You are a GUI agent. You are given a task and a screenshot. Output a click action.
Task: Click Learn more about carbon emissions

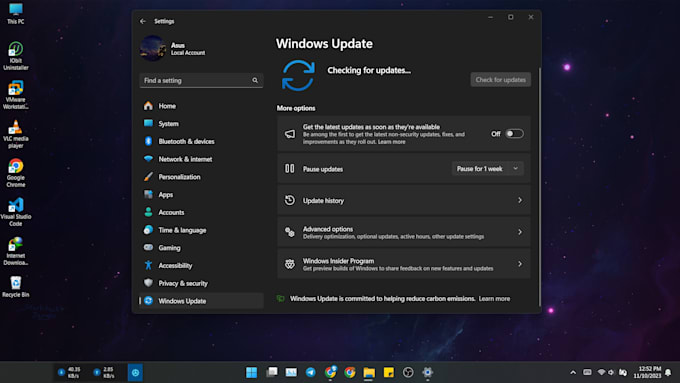click(x=494, y=299)
